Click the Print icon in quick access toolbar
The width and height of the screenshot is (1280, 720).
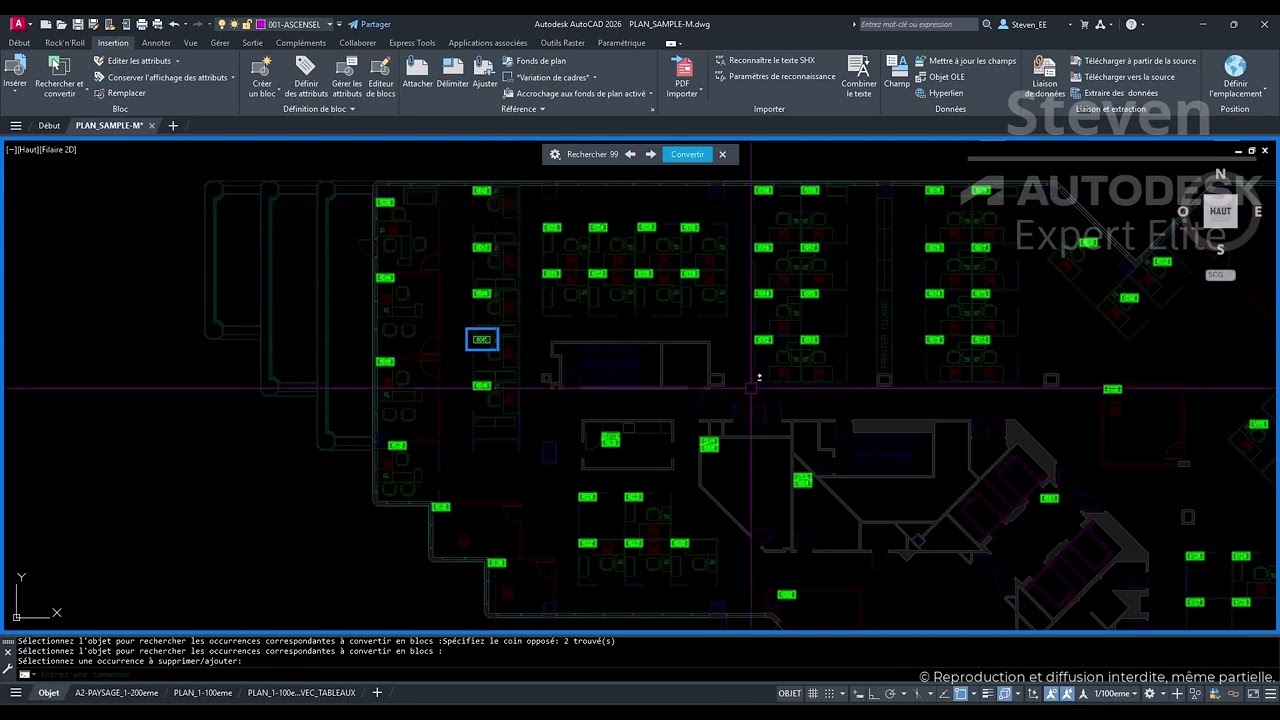pos(141,24)
